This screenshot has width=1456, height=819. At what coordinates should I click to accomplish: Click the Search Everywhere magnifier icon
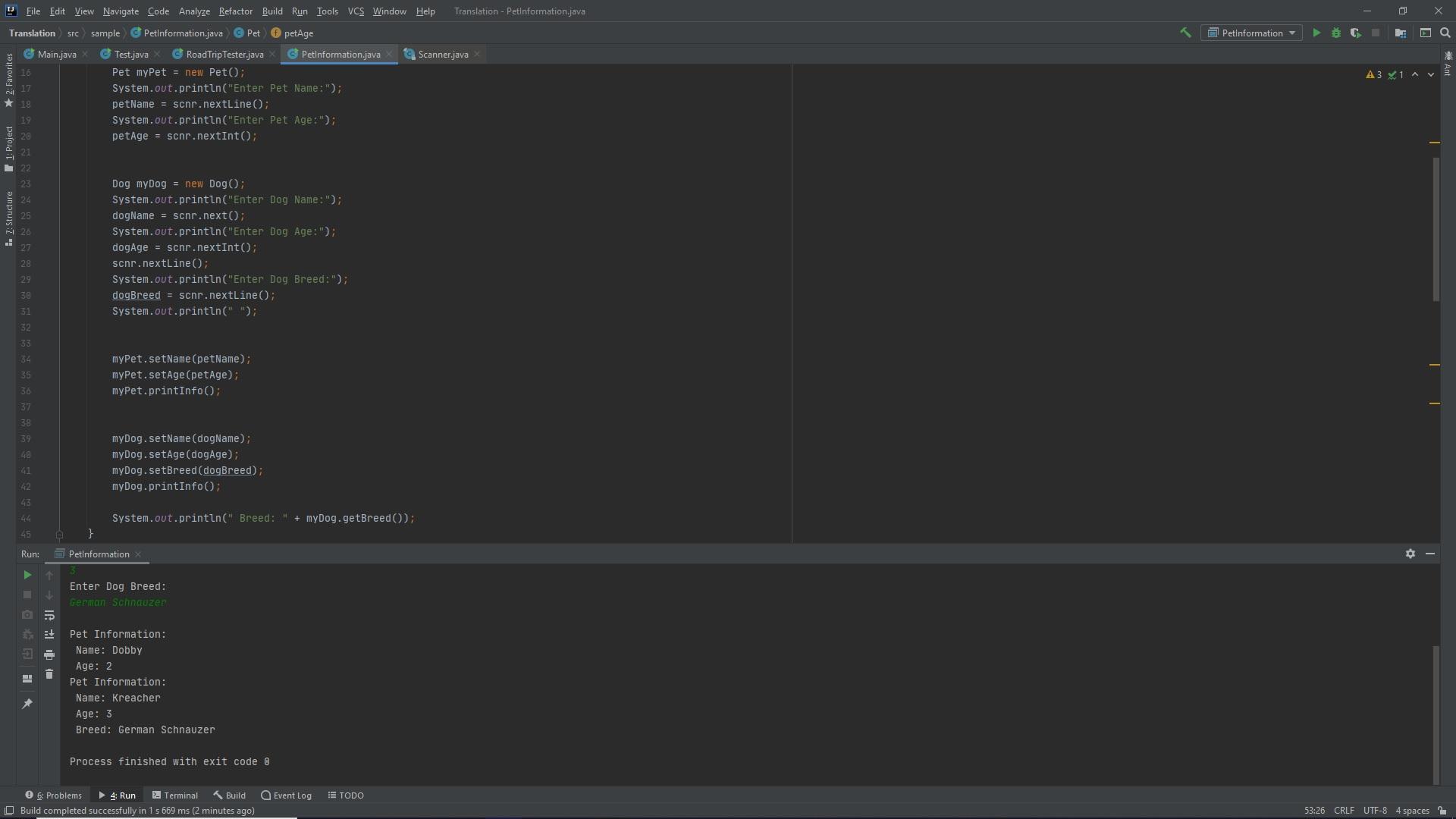pos(1445,33)
